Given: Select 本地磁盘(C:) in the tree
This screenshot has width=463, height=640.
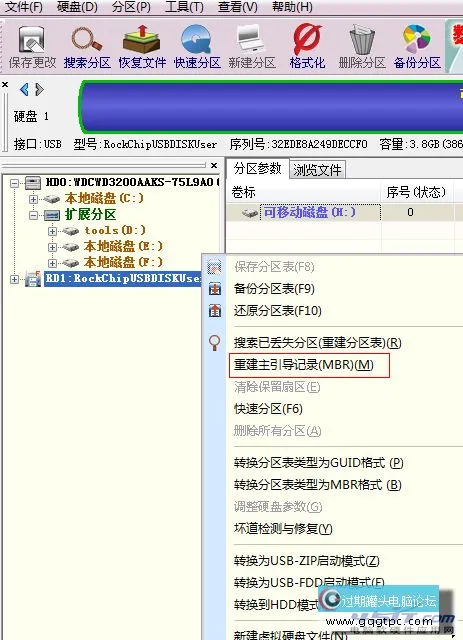Looking at the screenshot, I should (105, 198).
